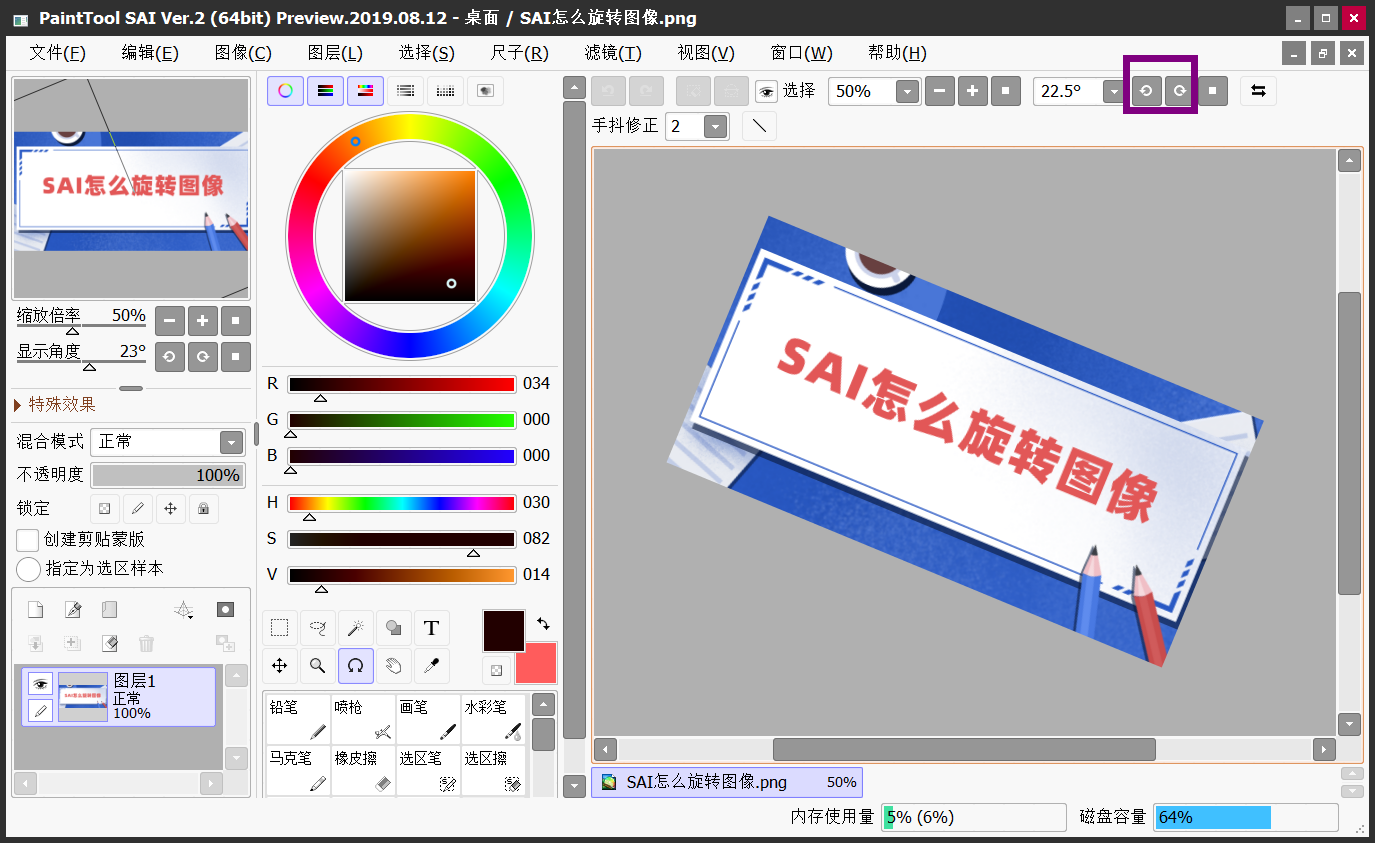Create a new layer folder
Viewport: 1375px width, 843px height.
coord(110,610)
